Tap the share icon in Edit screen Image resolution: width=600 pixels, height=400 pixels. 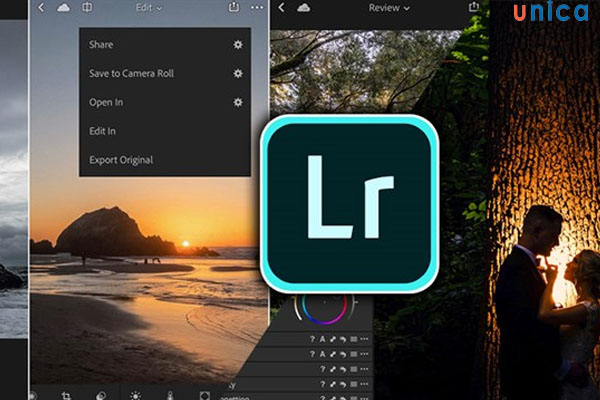click(234, 7)
